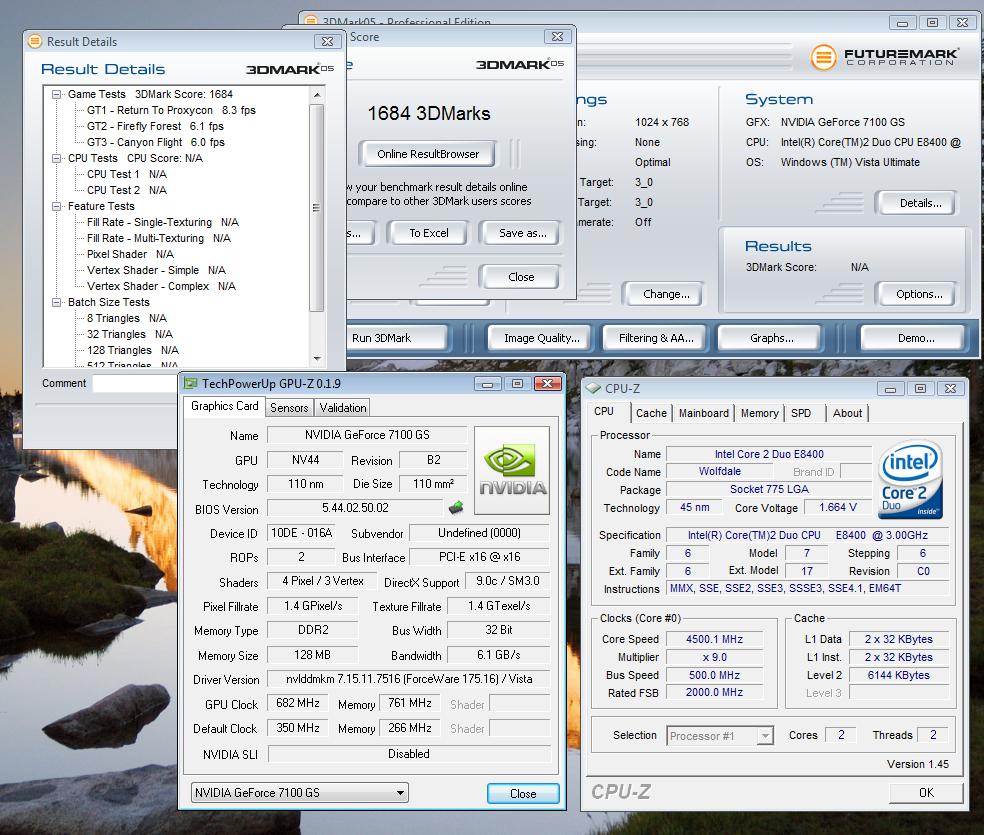Select the GT1 - Return To Proxycon row
This screenshot has width=984, height=835.
coord(171,110)
